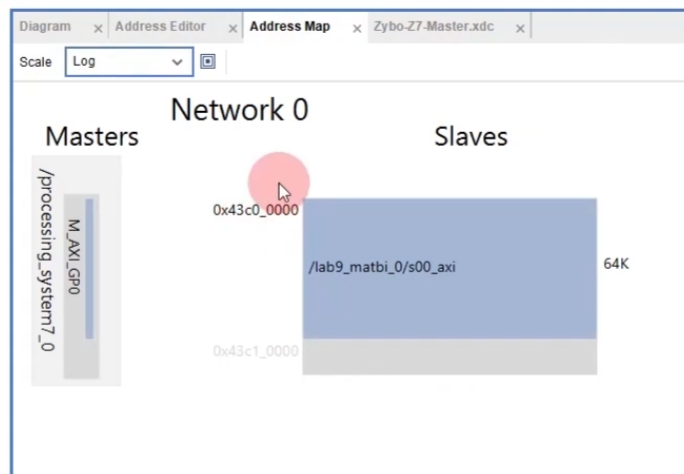Click the 0x43c1_0000 address label
This screenshot has width=684, height=474.
coord(256,351)
